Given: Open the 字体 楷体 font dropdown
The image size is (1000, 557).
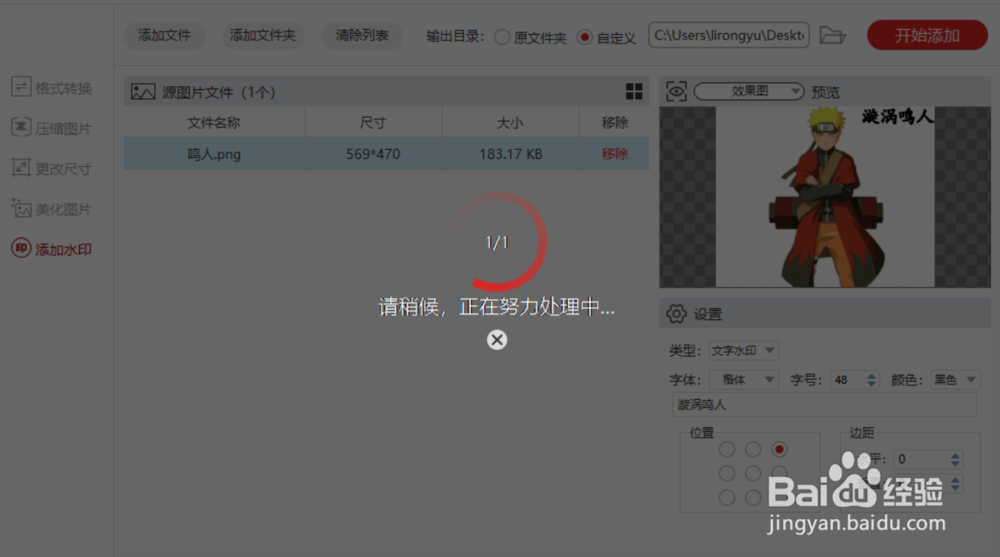Looking at the screenshot, I should [x=743, y=380].
